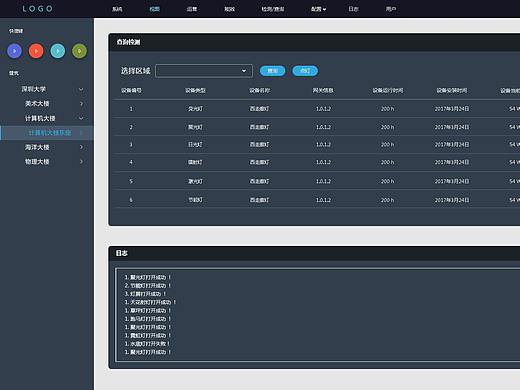The image size is (520, 390).
Task: Click the red quick-key play icon
Action: 36,51
